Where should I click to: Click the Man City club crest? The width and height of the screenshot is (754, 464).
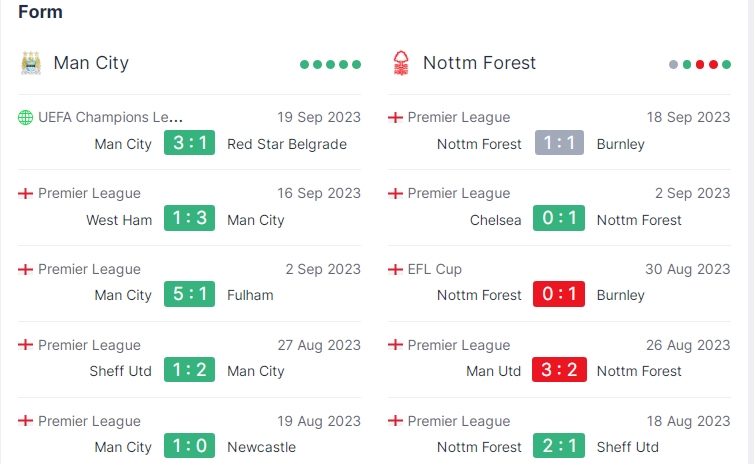coord(31,63)
